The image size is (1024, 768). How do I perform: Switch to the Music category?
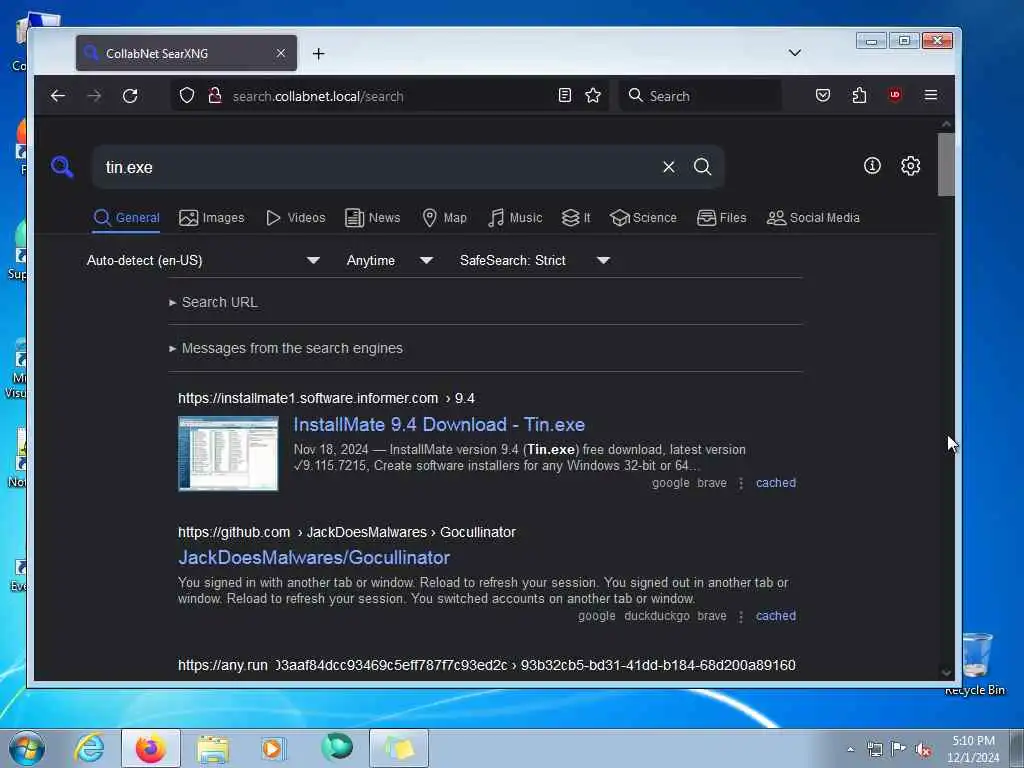[x=515, y=217]
